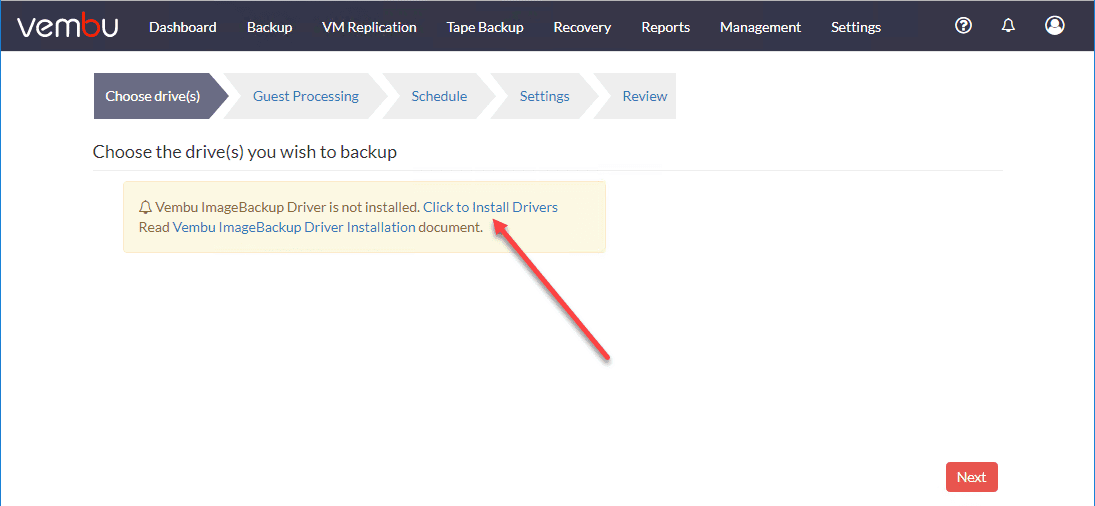Open the Management menu
1095x506 pixels.
760,27
